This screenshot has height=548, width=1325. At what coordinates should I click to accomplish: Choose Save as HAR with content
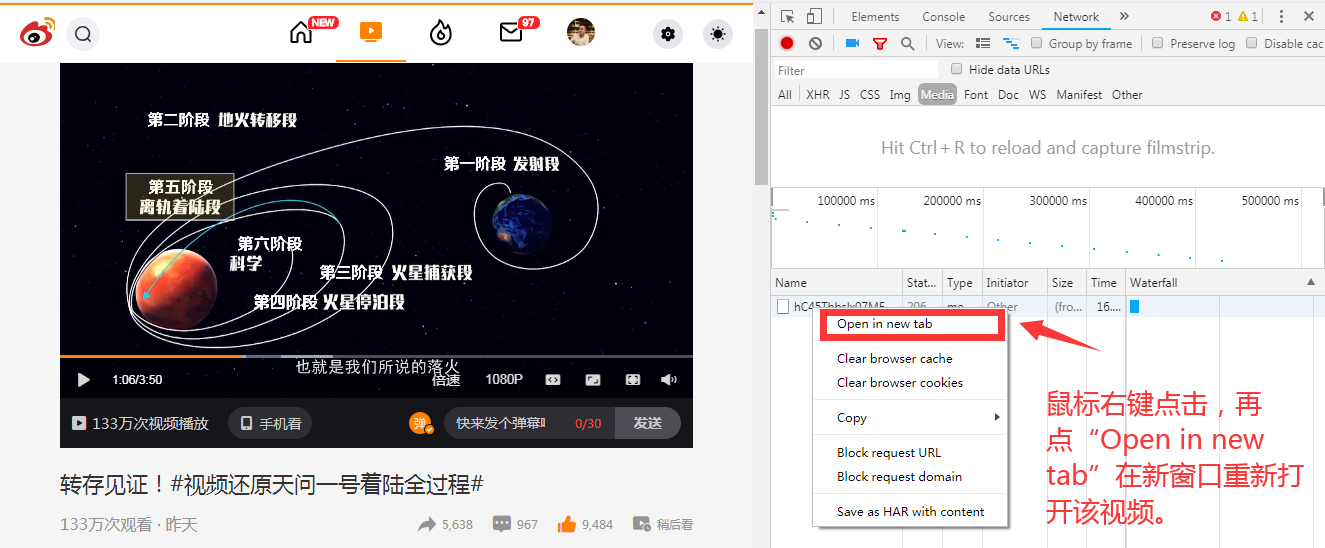[910, 512]
